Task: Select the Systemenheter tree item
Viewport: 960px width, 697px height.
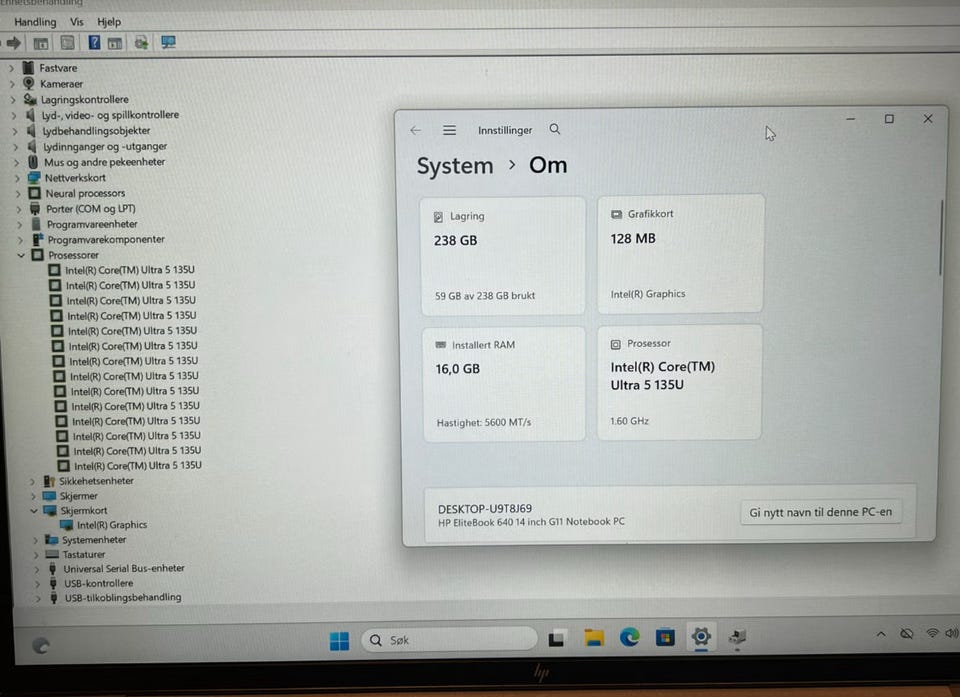Action: pyautogui.click(x=94, y=540)
